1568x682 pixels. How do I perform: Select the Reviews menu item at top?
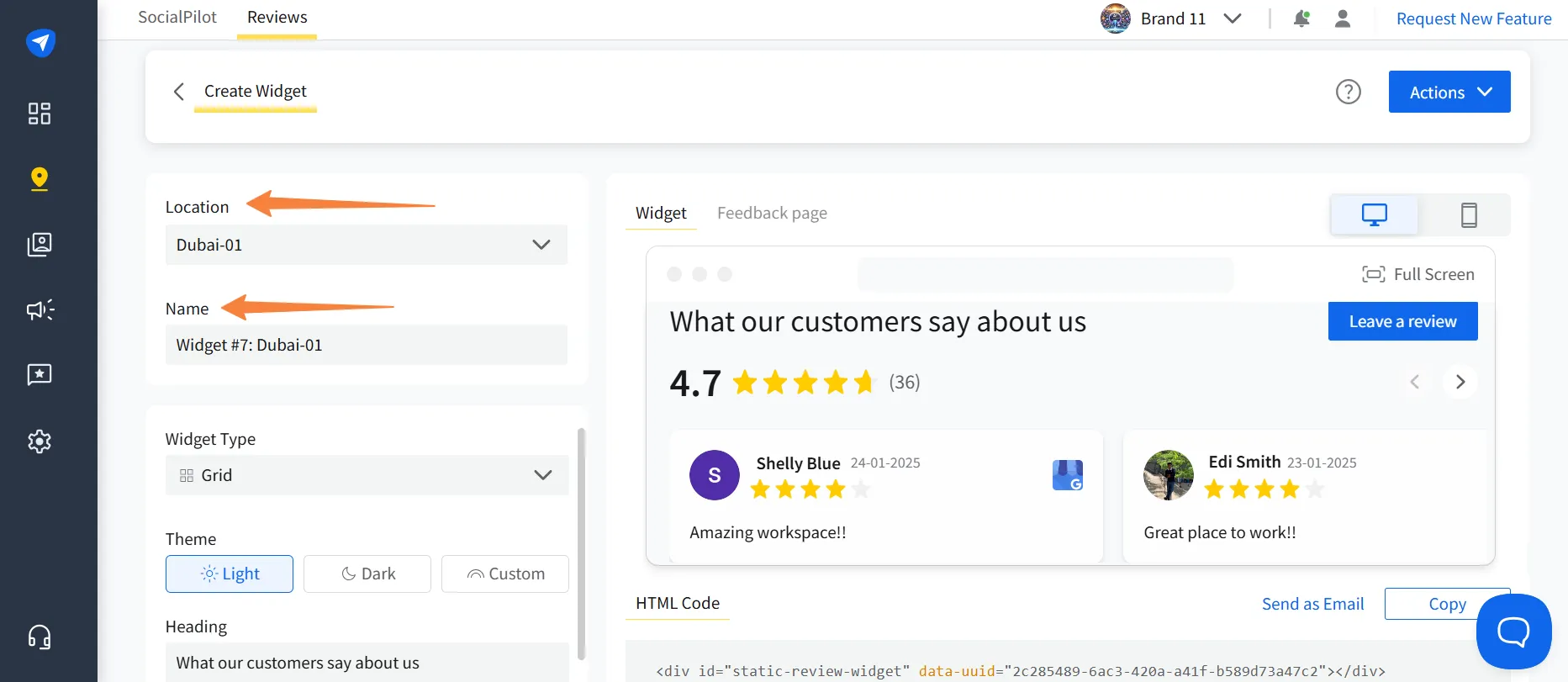(x=276, y=16)
